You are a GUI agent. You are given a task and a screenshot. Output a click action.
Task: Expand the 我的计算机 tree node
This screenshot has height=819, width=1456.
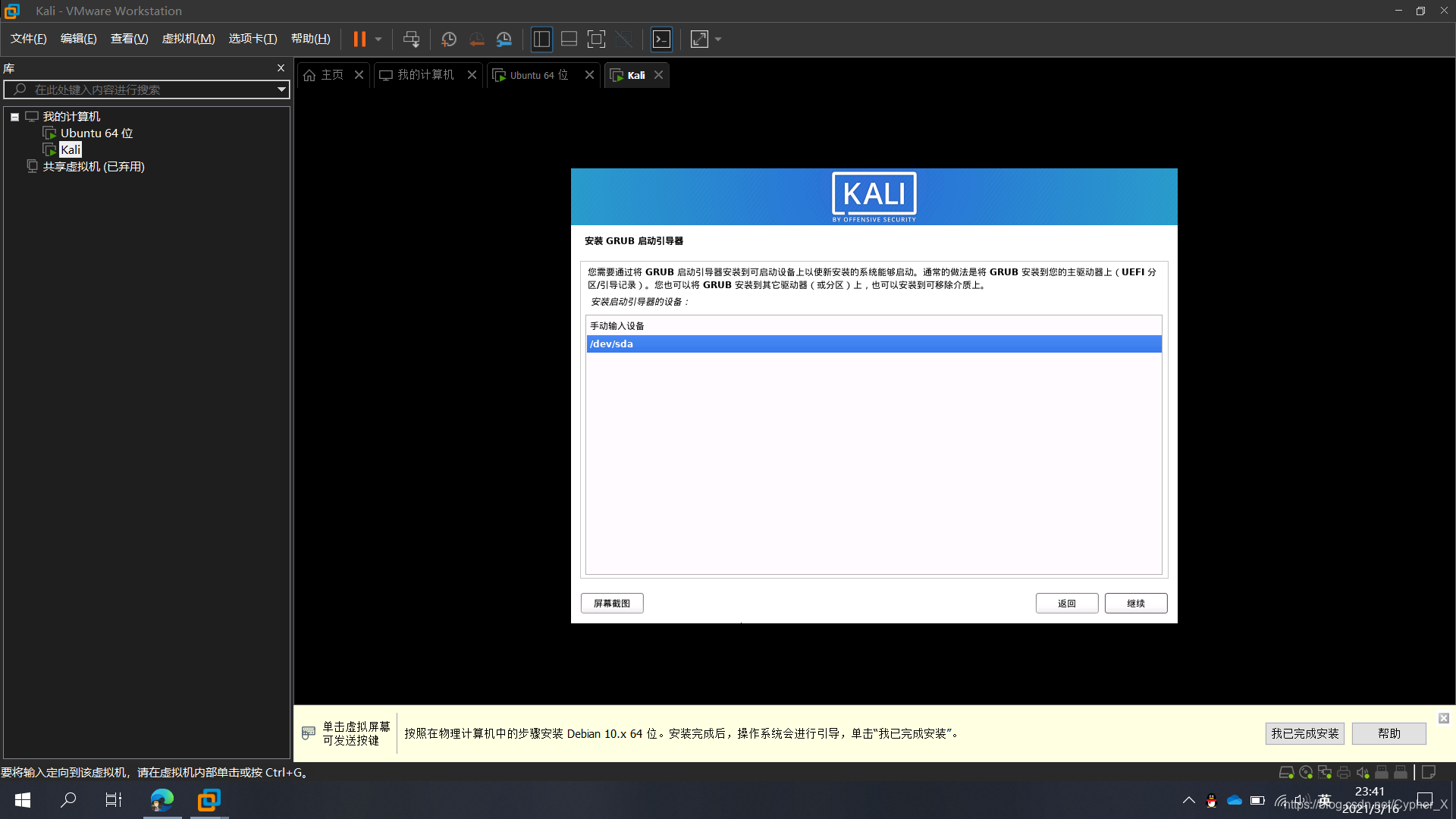[x=14, y=115]
